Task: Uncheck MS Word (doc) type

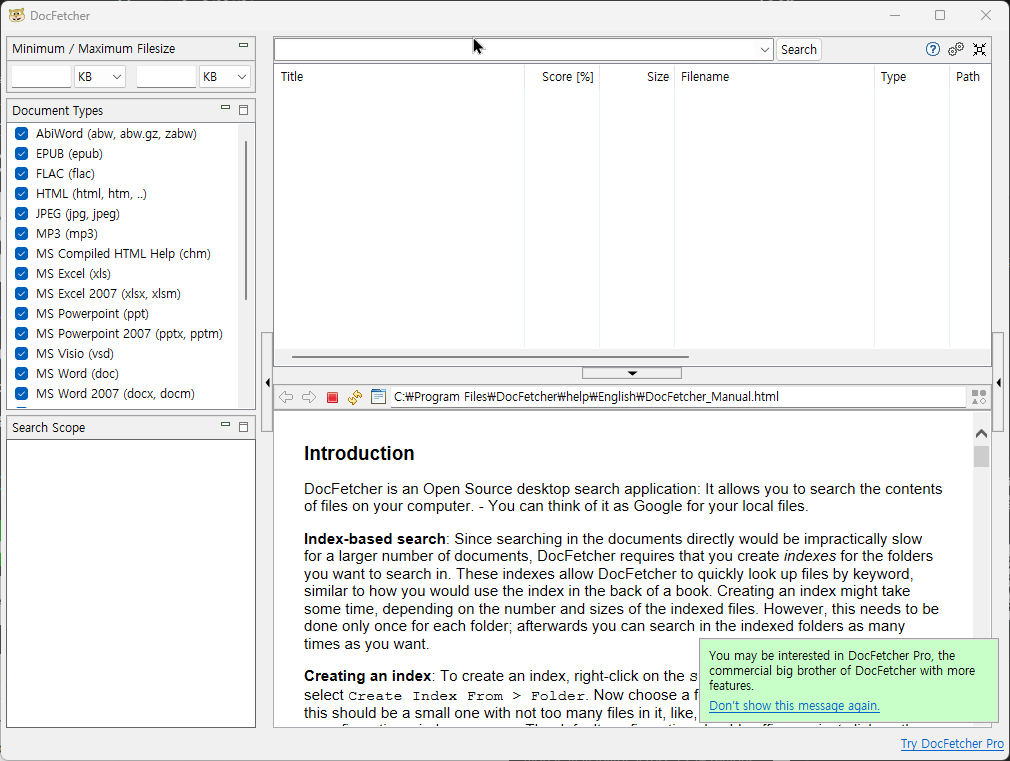Action: click(x=21, y=373)
